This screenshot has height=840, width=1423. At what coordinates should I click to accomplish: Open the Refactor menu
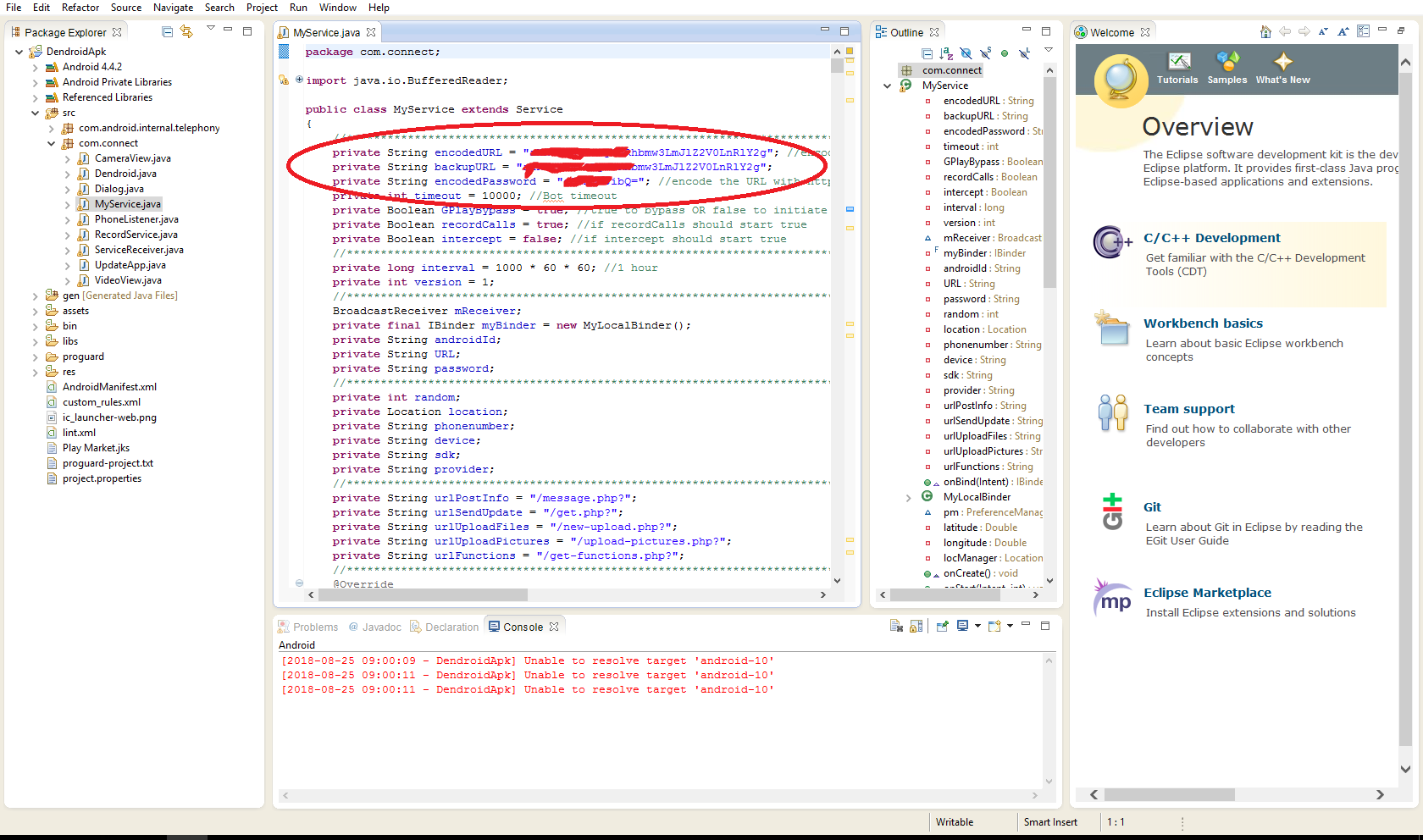(80, 8)
